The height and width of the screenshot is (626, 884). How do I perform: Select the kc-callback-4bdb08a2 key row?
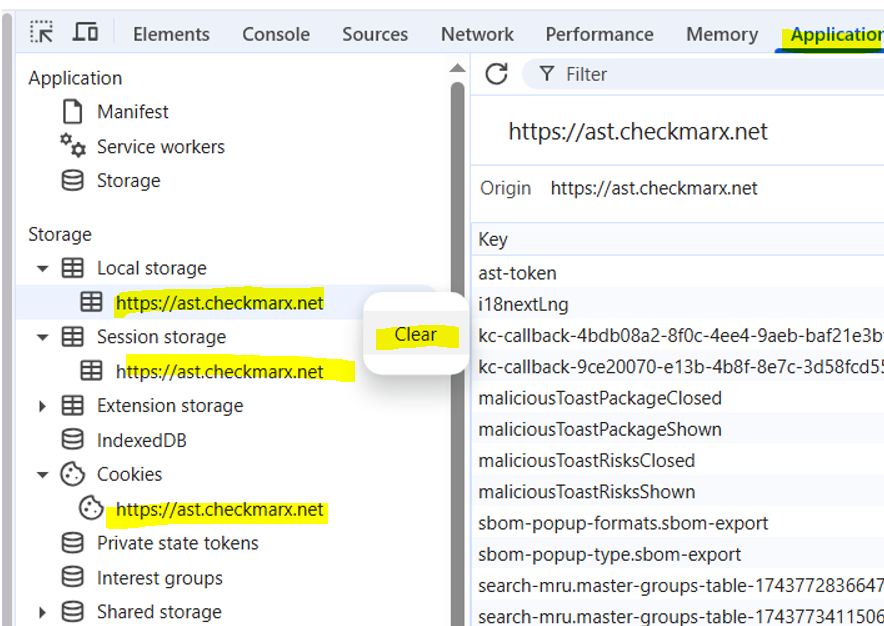pos(678,336)
